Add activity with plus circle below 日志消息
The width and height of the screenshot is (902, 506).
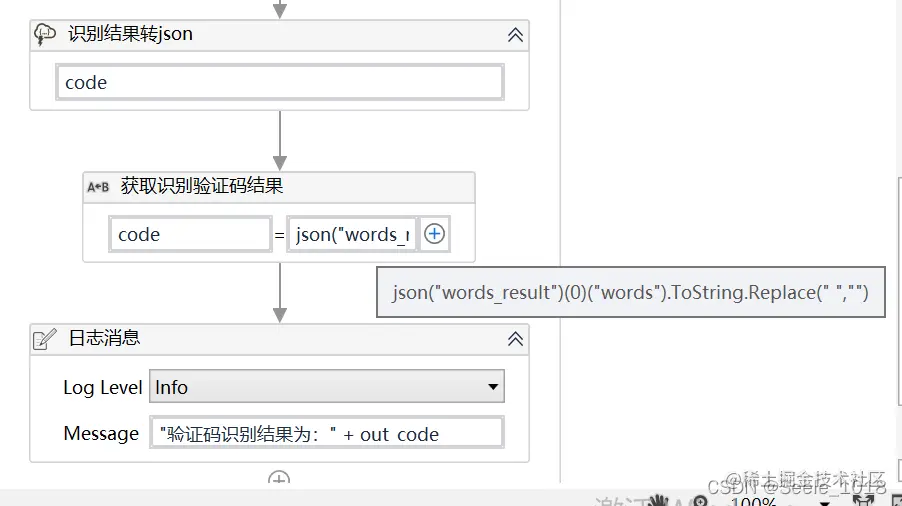(x=279, y=478)
